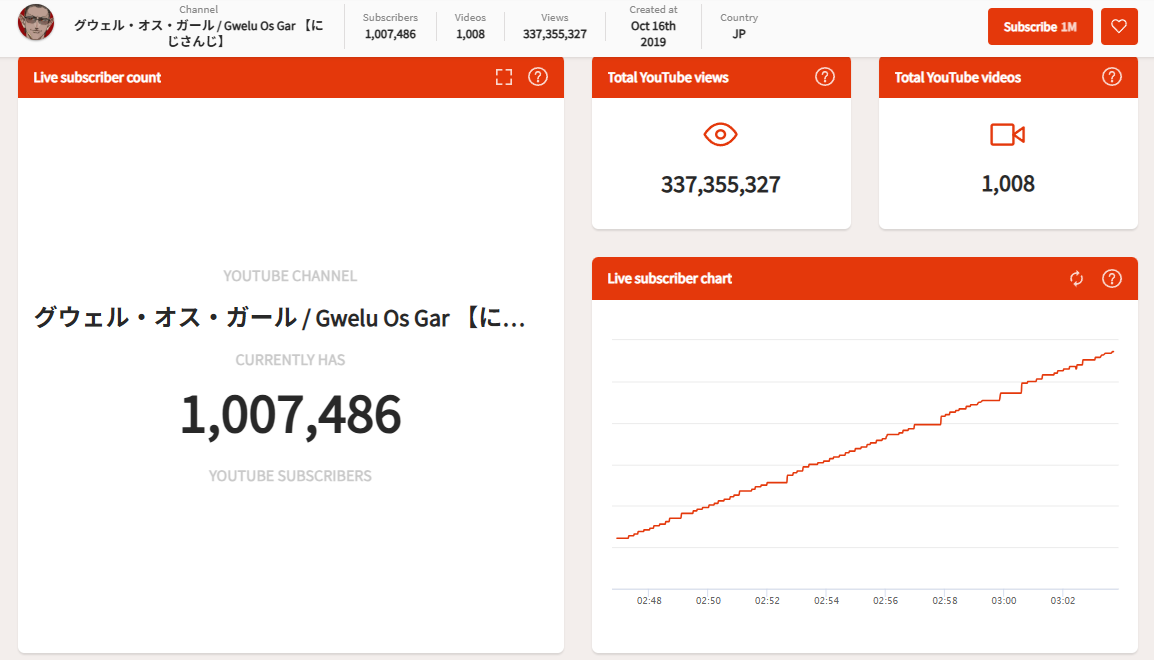Viewport: 1154px width, 660px height.
Task: Click the large 1,007,486 subscriber number
Action: [x=290, y=415]
